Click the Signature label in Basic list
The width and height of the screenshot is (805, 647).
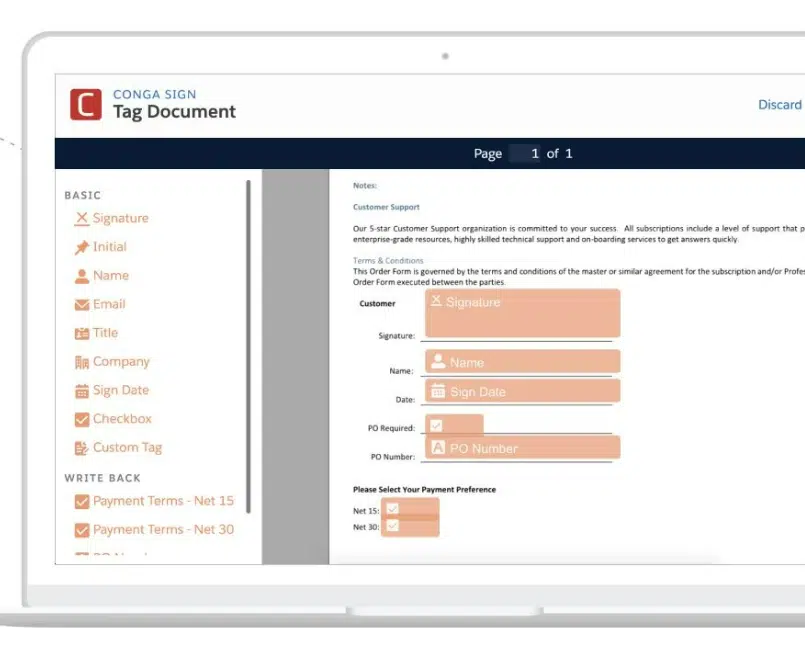(121, 218)
